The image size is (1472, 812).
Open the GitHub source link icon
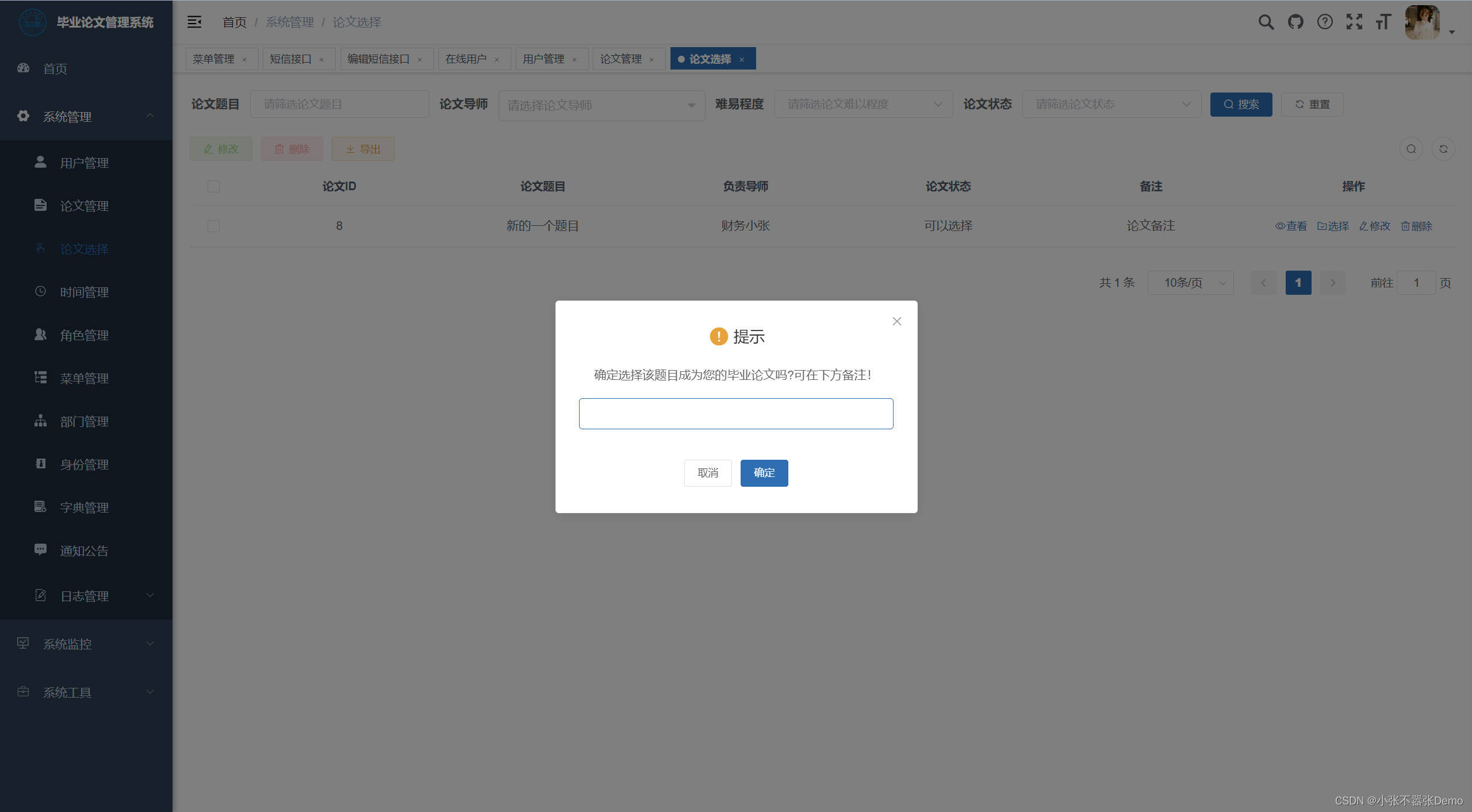[1295, 22]
